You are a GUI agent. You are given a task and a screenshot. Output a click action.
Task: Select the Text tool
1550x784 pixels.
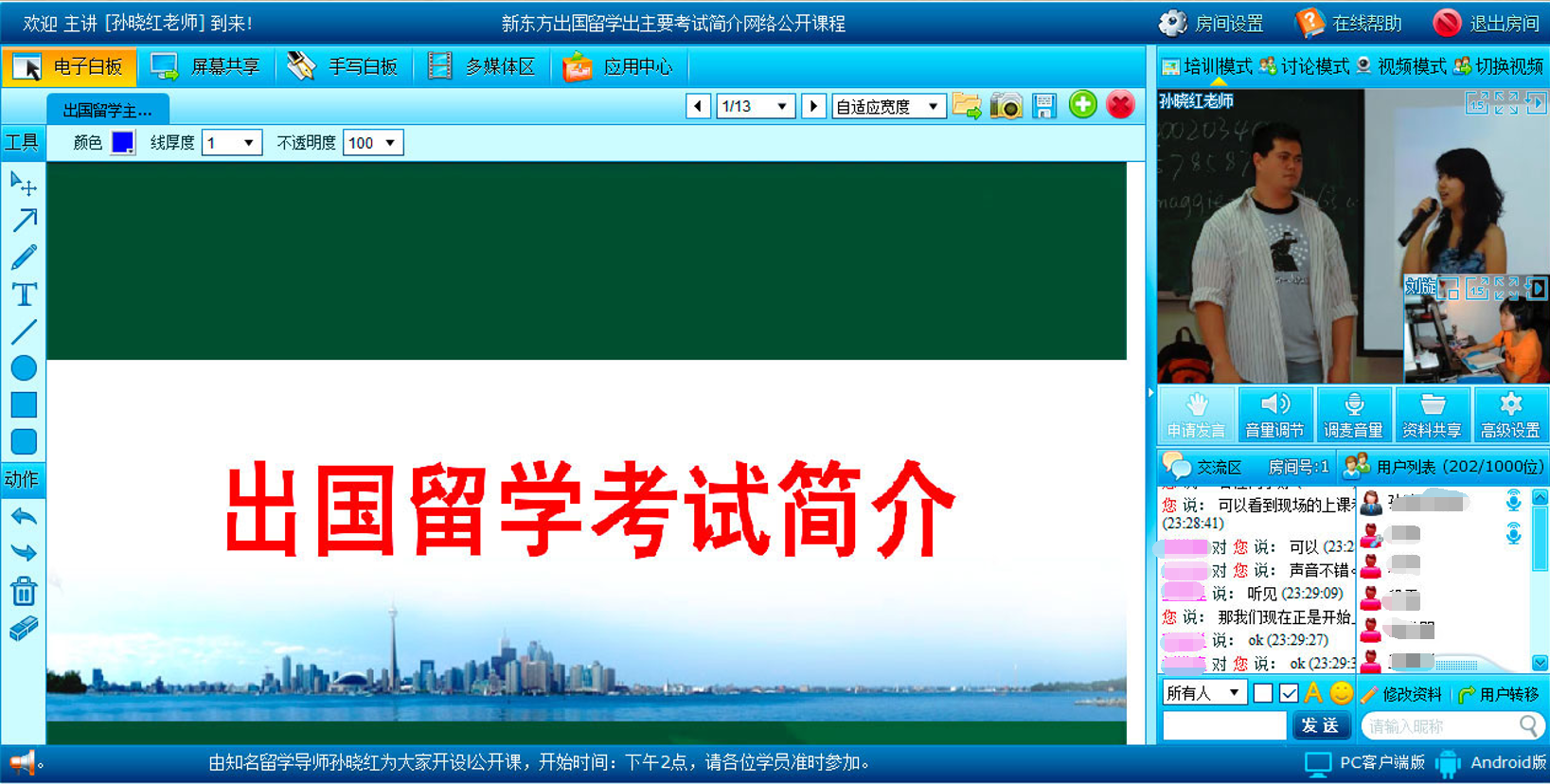(24, 294)
